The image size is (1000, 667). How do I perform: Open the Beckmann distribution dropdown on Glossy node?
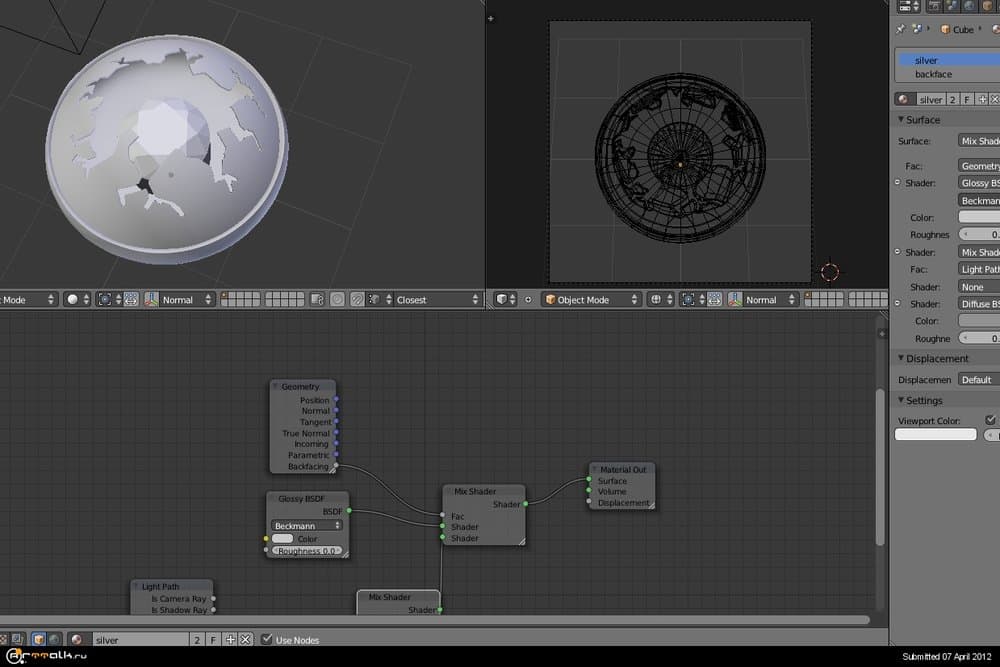click(306, 525)
